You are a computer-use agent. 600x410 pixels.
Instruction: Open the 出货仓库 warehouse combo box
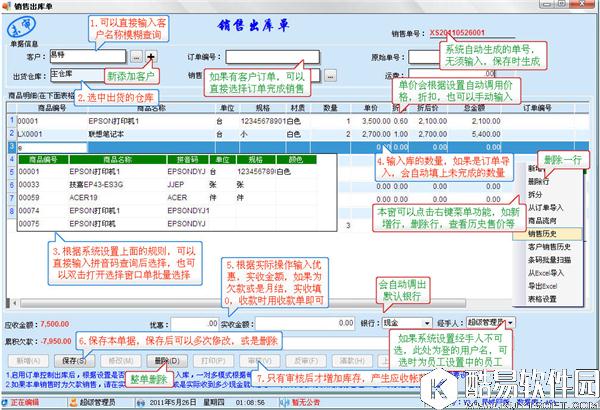coord(77,74)
